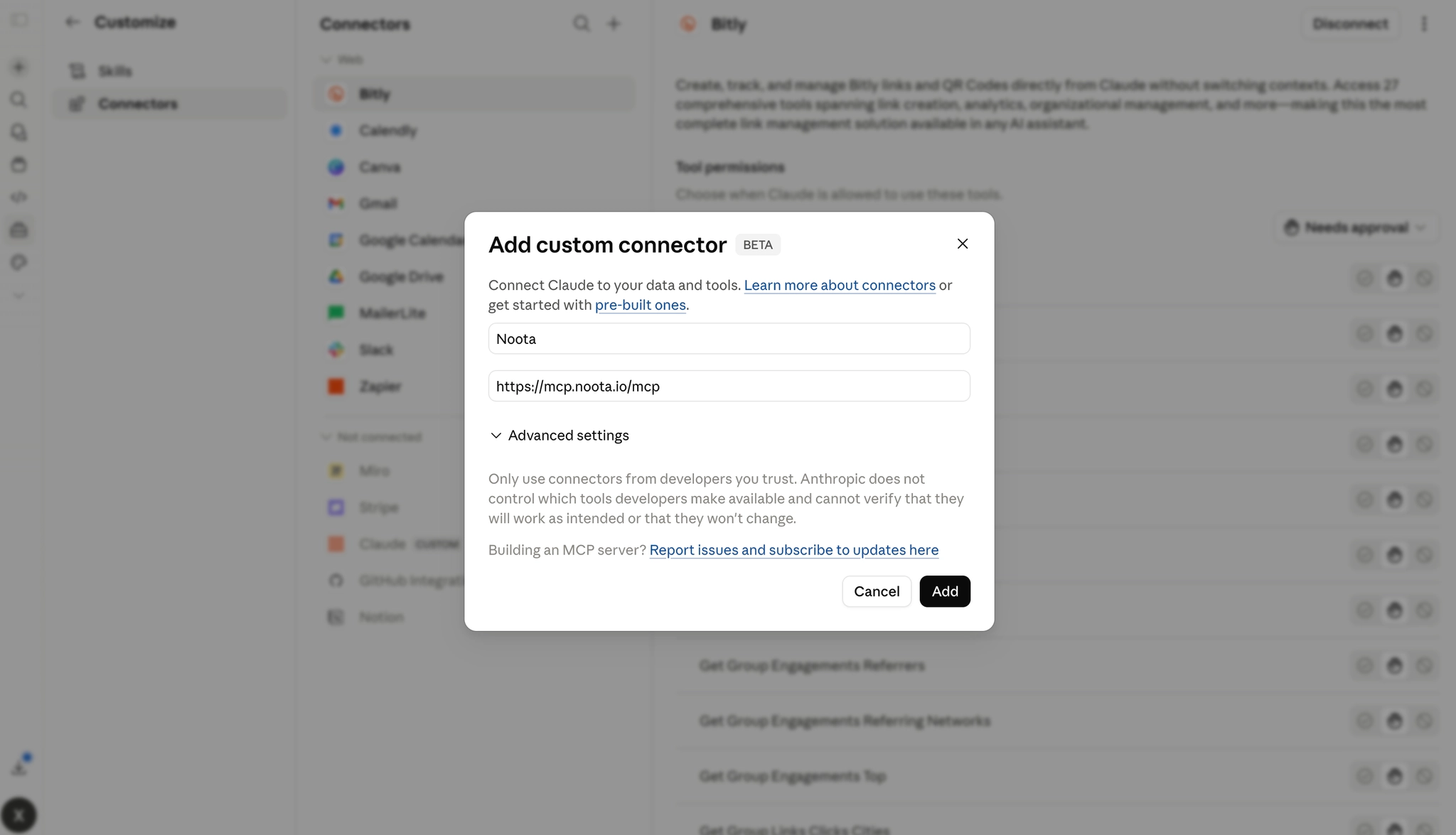Open the Gmail connector
This screenshot has height=835, width=1456.
click(x=474, y=204)
